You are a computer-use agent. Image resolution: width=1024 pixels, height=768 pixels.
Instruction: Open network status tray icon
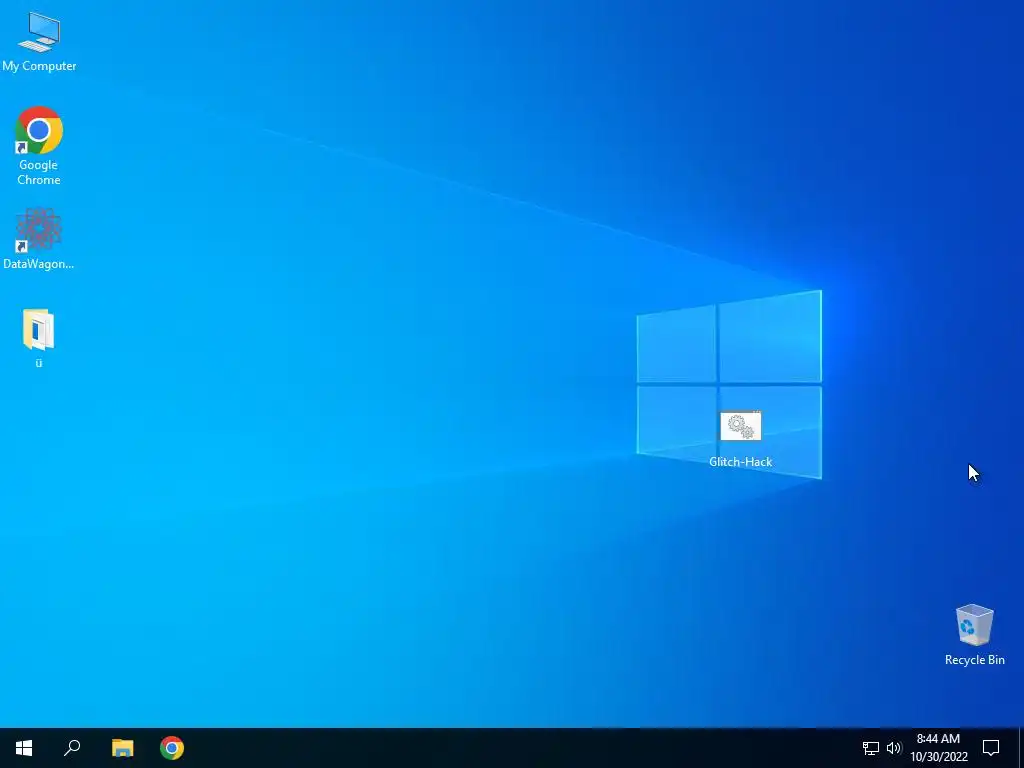click(871, 748)
